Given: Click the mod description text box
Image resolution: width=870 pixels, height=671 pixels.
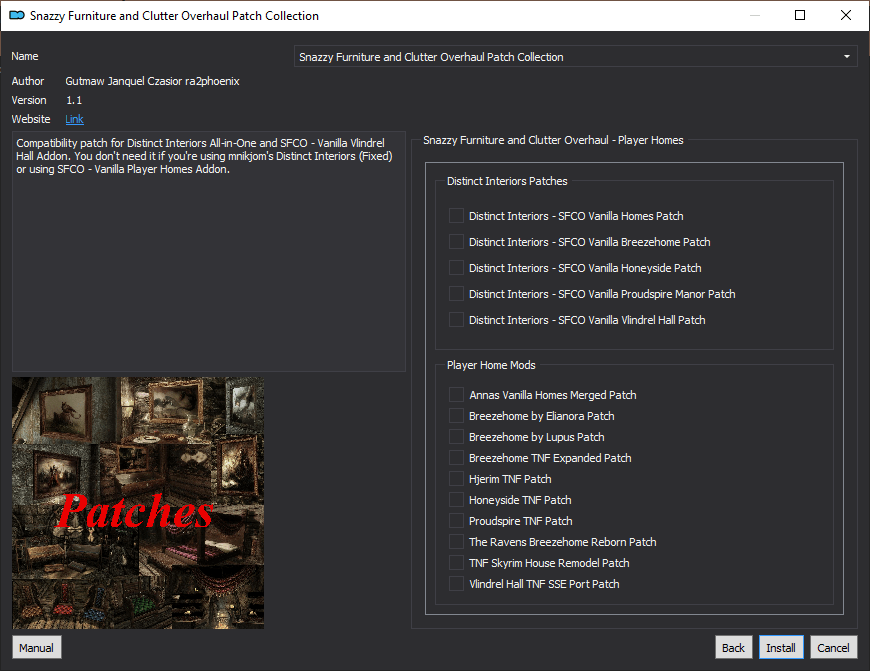Looking at the screenshot, I should 209,251.
